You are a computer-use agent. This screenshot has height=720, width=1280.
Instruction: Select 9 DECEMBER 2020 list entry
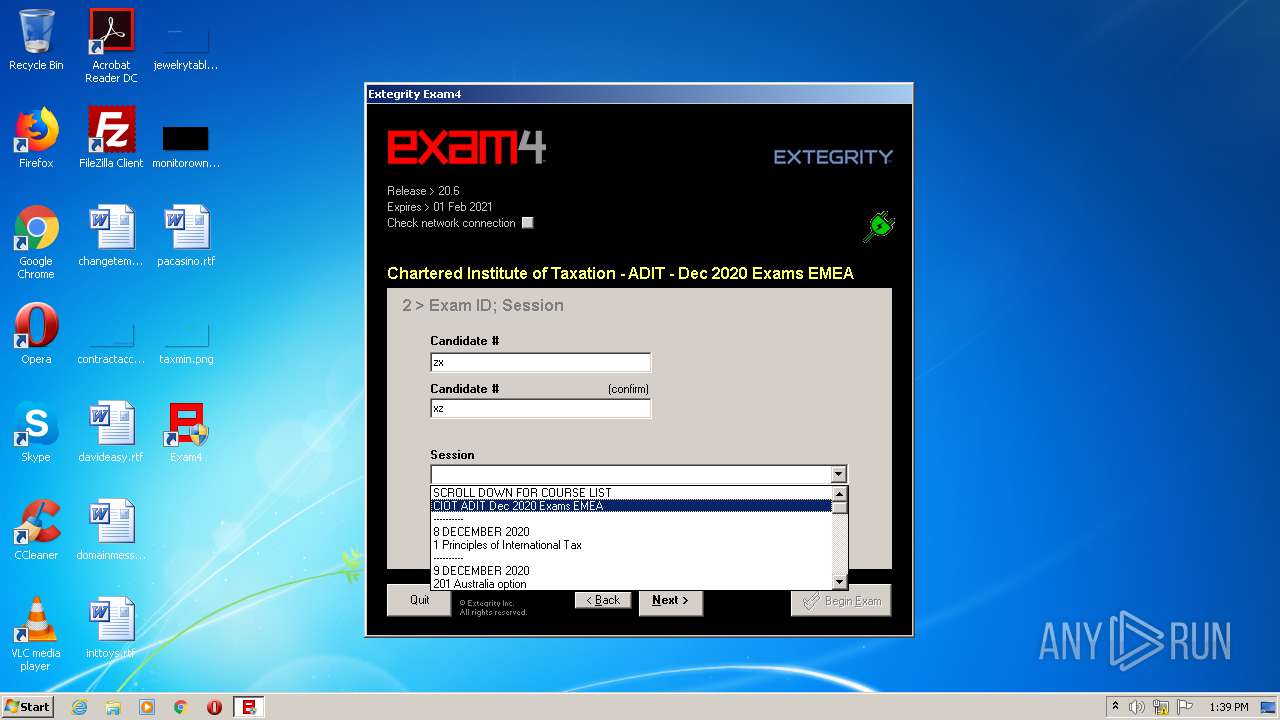(631, 571)
